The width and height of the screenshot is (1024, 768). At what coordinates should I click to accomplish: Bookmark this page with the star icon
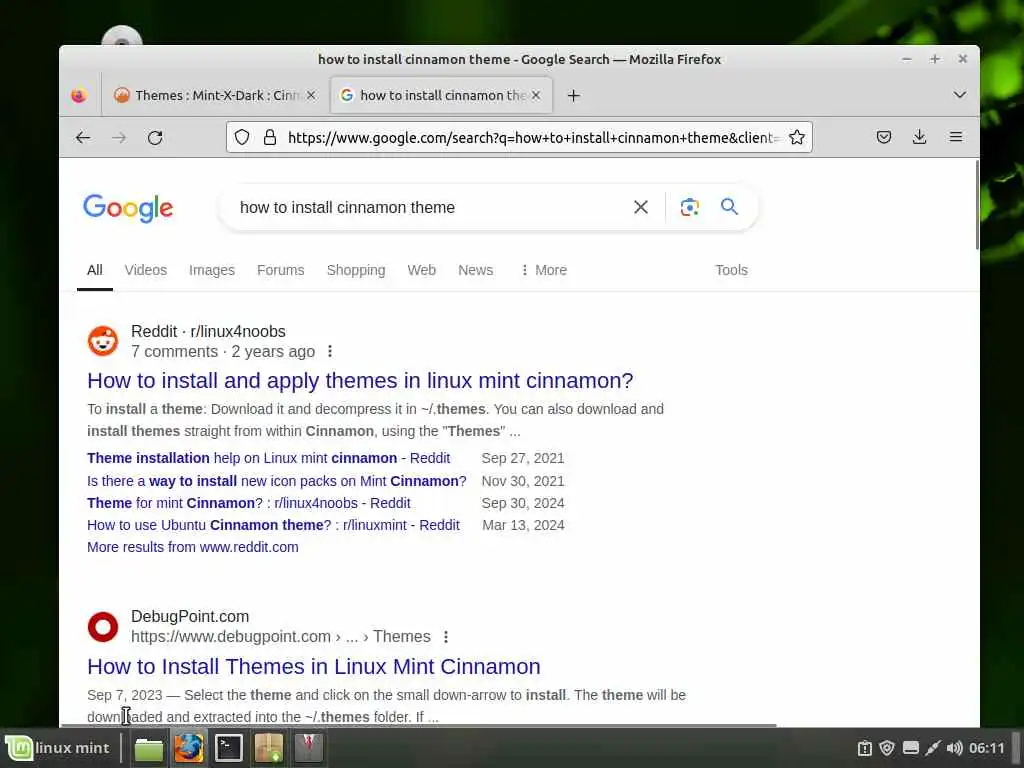click(x=796, y=137)
